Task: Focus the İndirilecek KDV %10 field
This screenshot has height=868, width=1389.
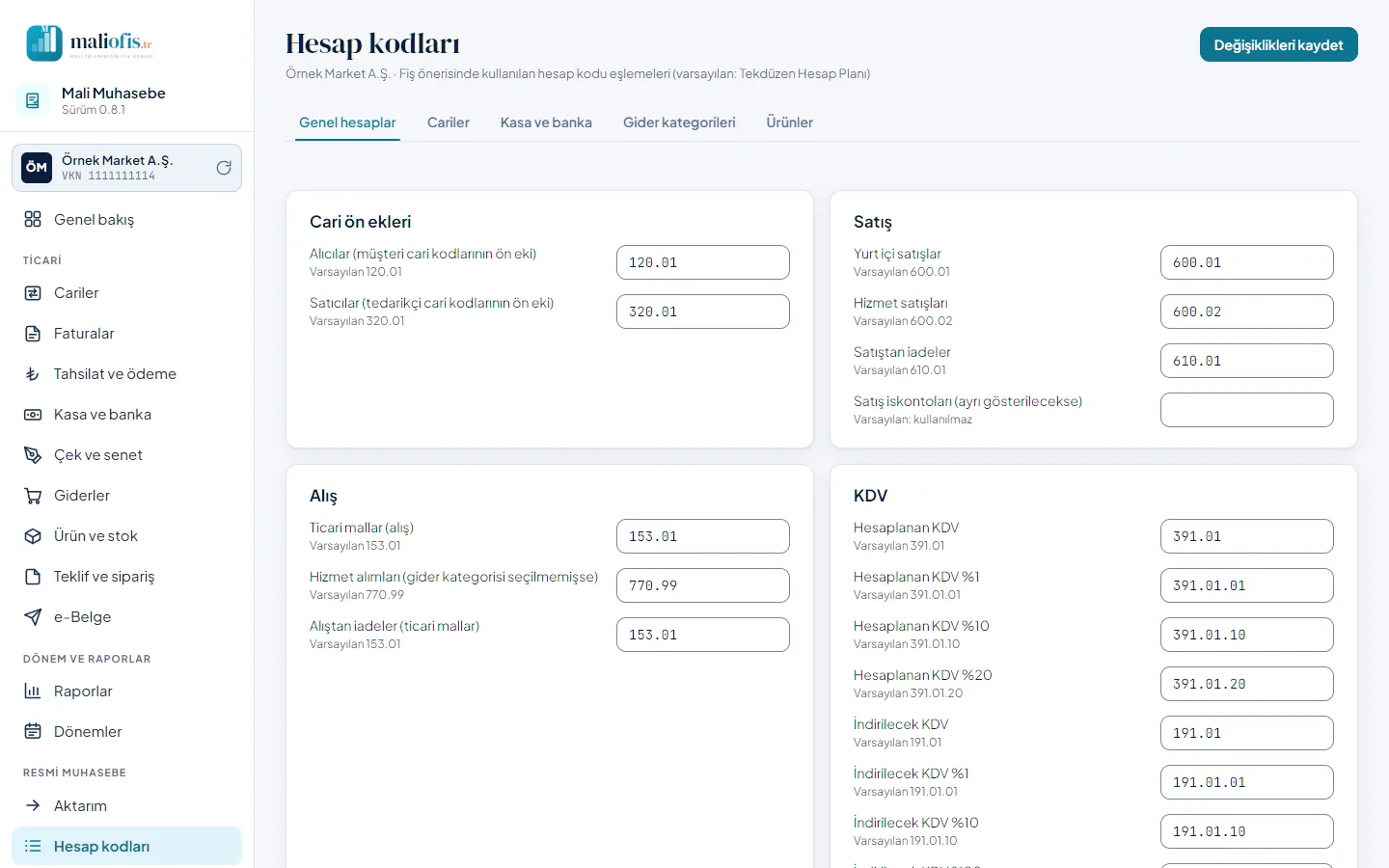Action: pos(1247,831)
